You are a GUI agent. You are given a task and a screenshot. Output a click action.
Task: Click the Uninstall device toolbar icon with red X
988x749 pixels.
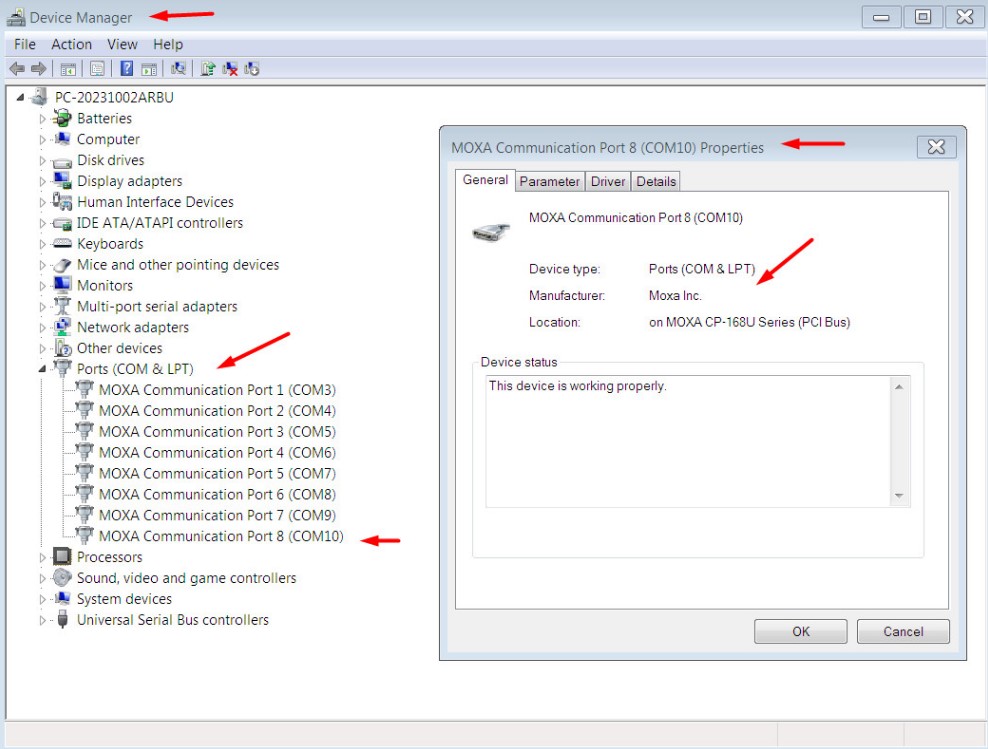pyautogui.click(x=230, y=69)
